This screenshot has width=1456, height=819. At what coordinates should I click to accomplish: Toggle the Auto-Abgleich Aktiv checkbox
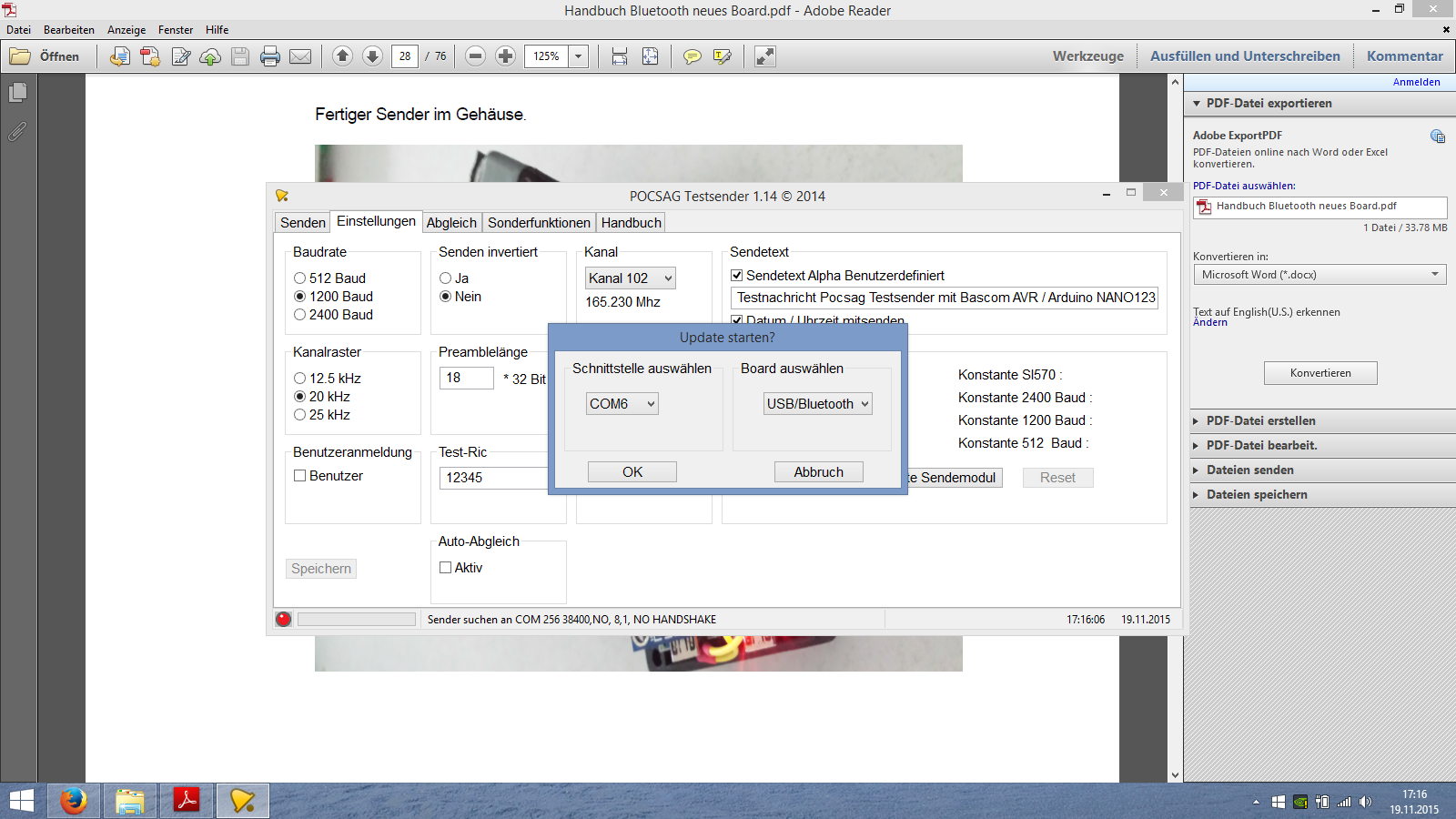pos(445,568)
